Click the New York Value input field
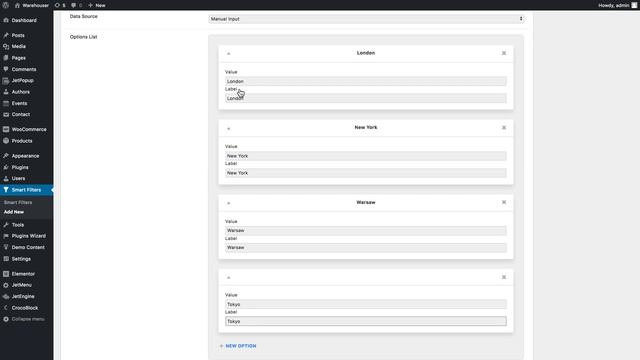The width and height of the screenshot is (640, 360). 366,156
